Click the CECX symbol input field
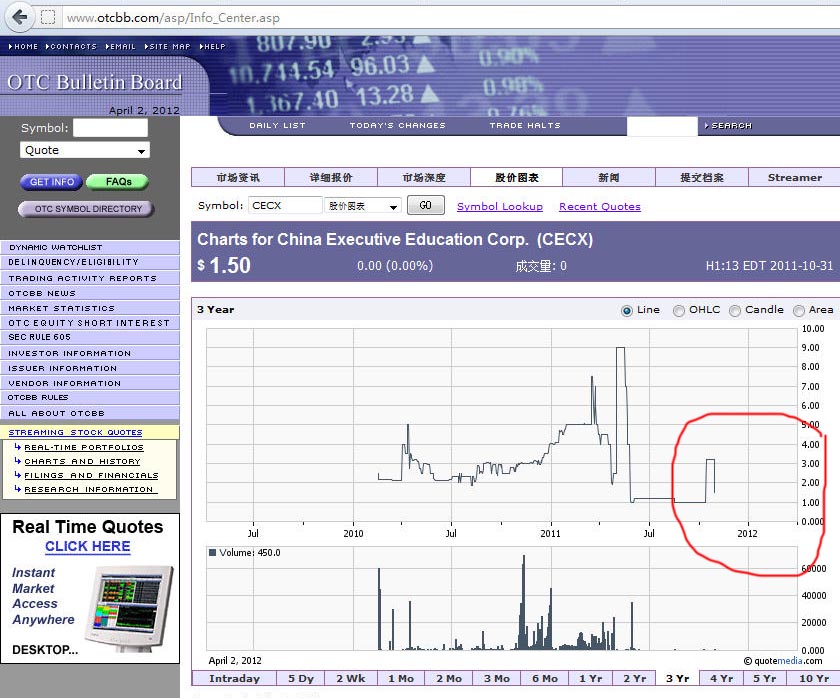The image size is (840, 698). (x=285, y=206)
